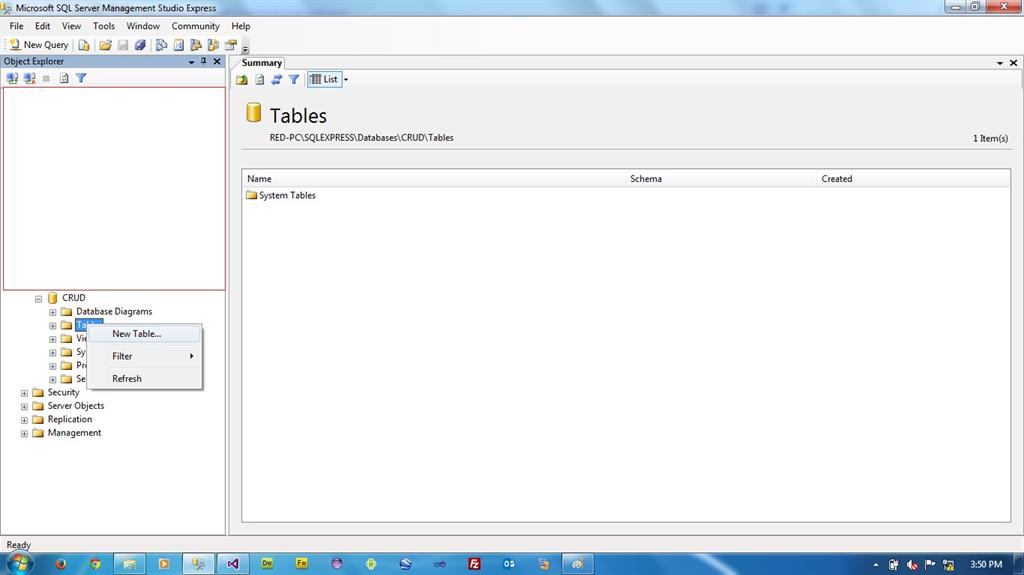This screenshot has height=575, width=1024.
Task: Expand the Server Objects folder
Action: [x=24, y=406]
